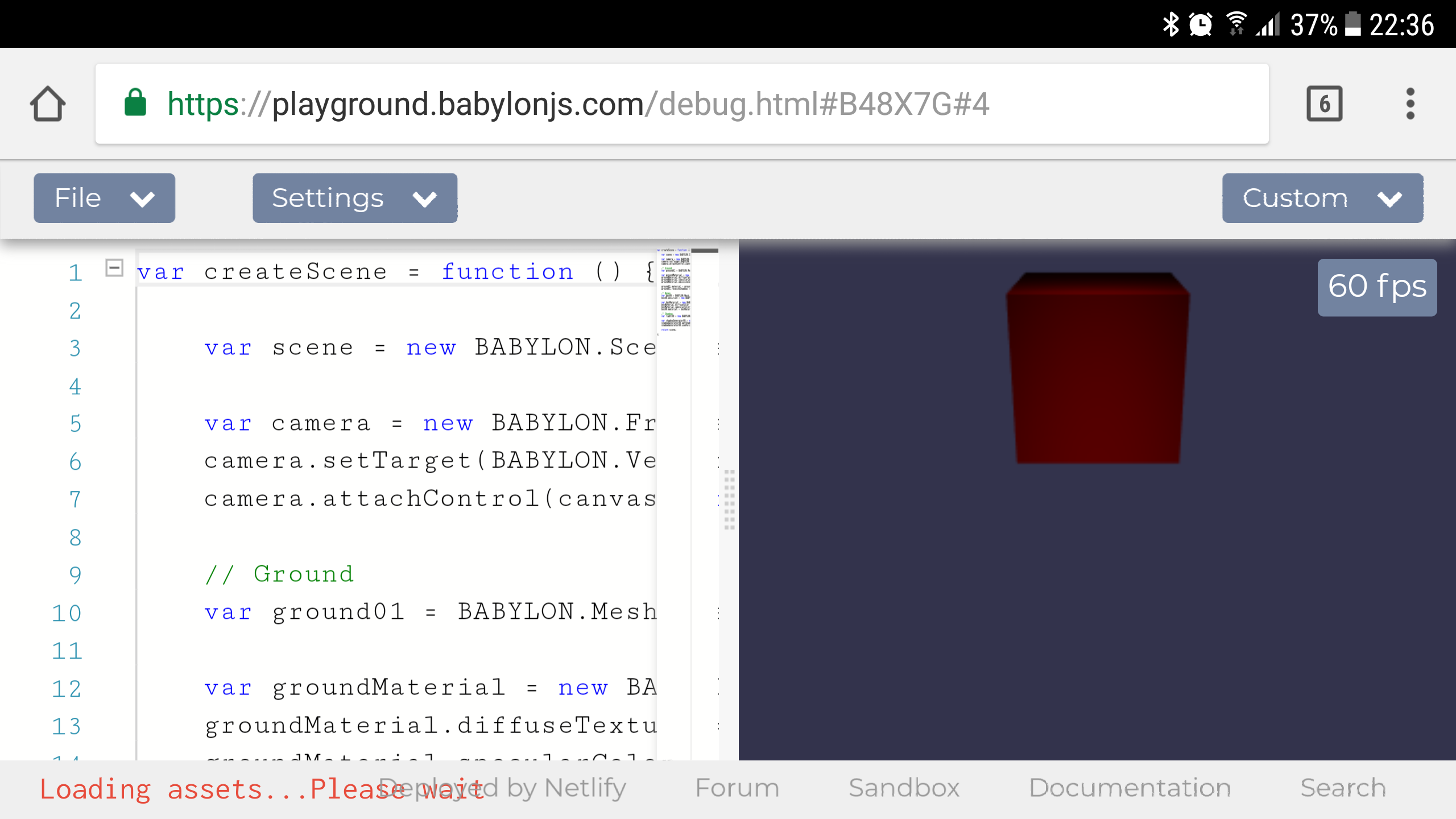Tap the battery status icon

[x=1352, y=24]
